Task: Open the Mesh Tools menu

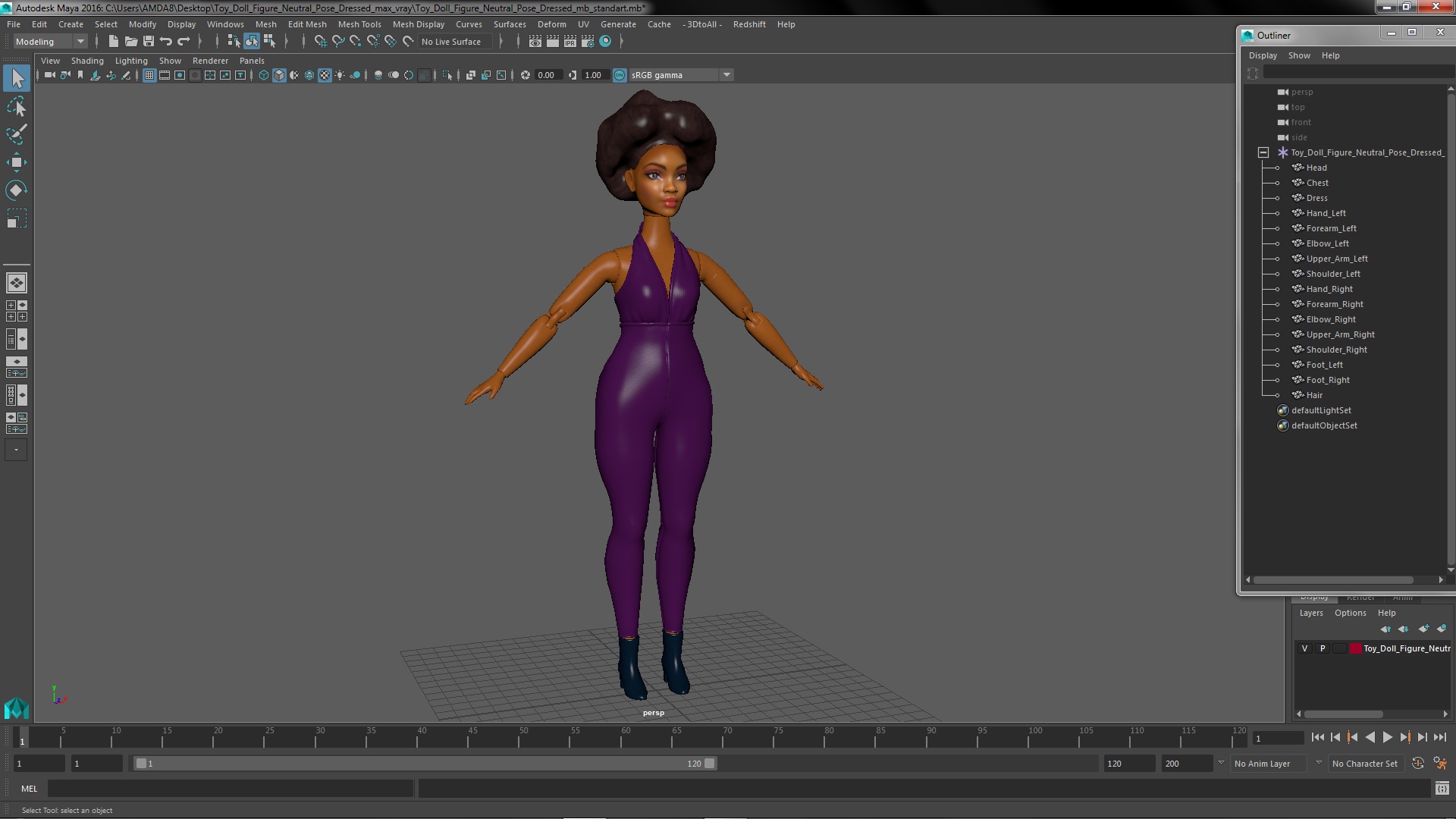Action: pos(359,24)
